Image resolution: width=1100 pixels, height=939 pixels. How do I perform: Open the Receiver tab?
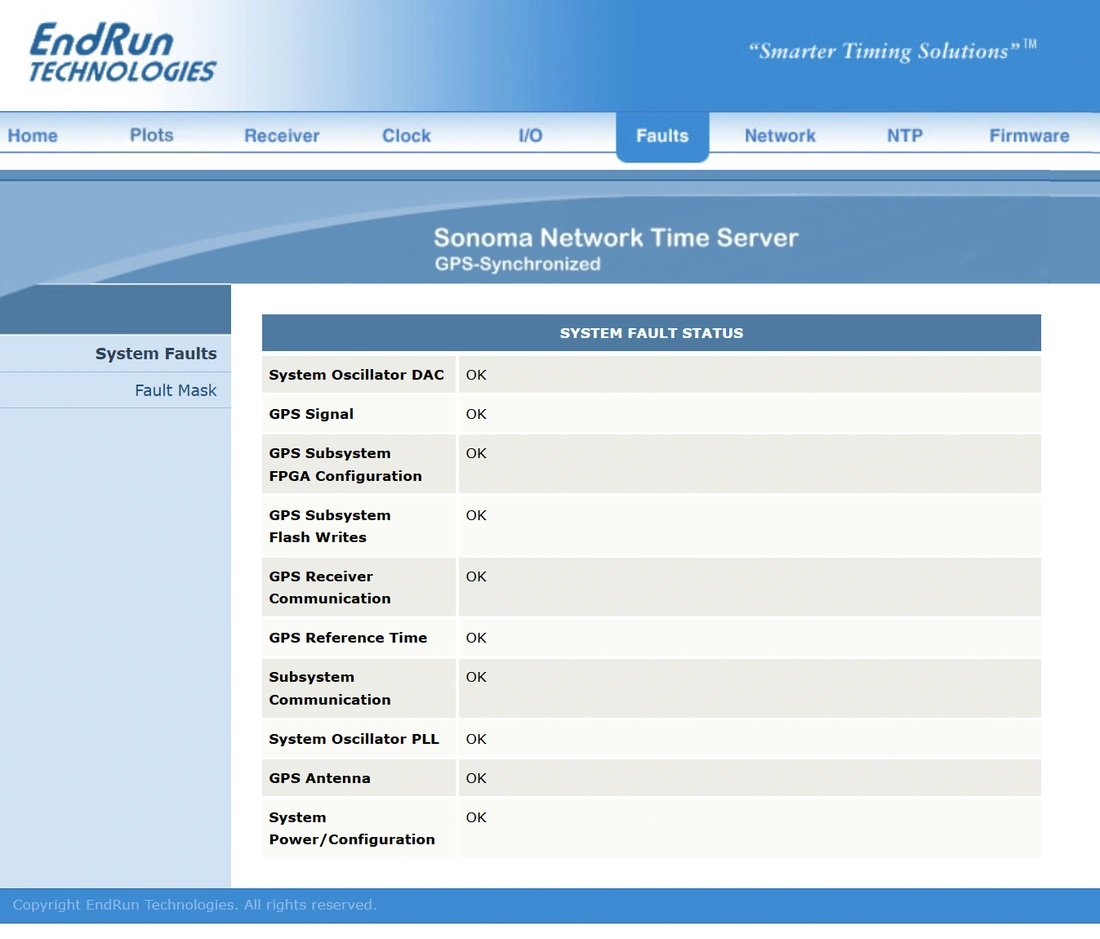pyautogui.click(x=281, y=135)
